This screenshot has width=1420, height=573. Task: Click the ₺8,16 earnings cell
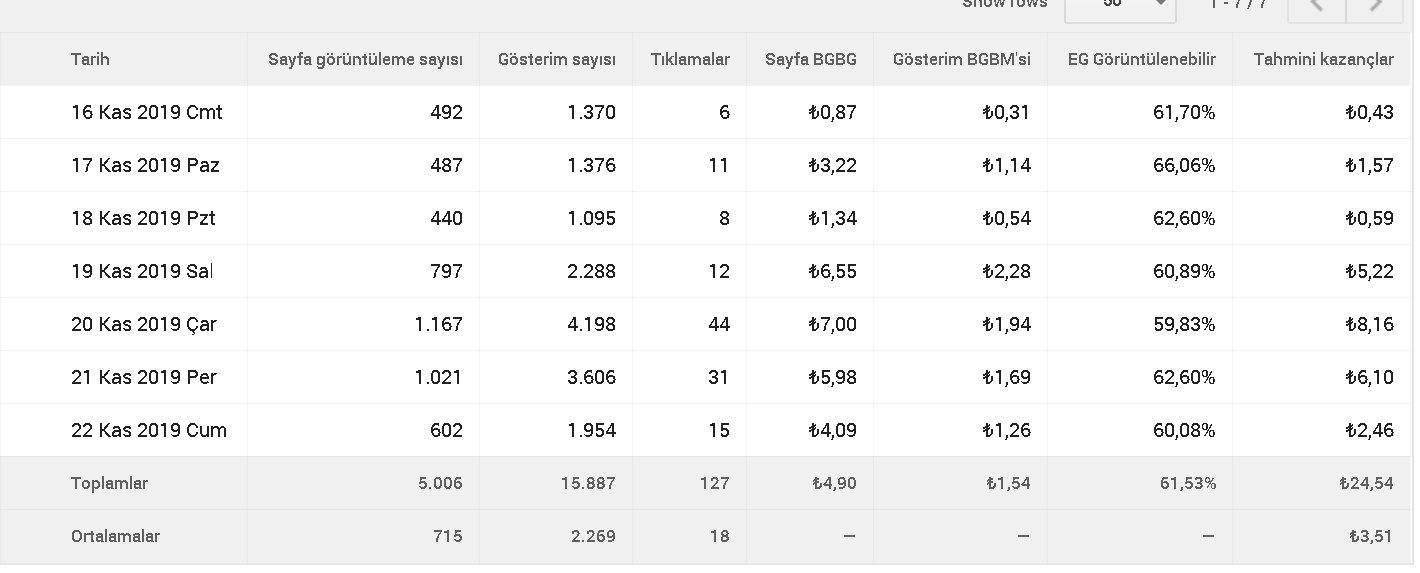[1369, 324]
